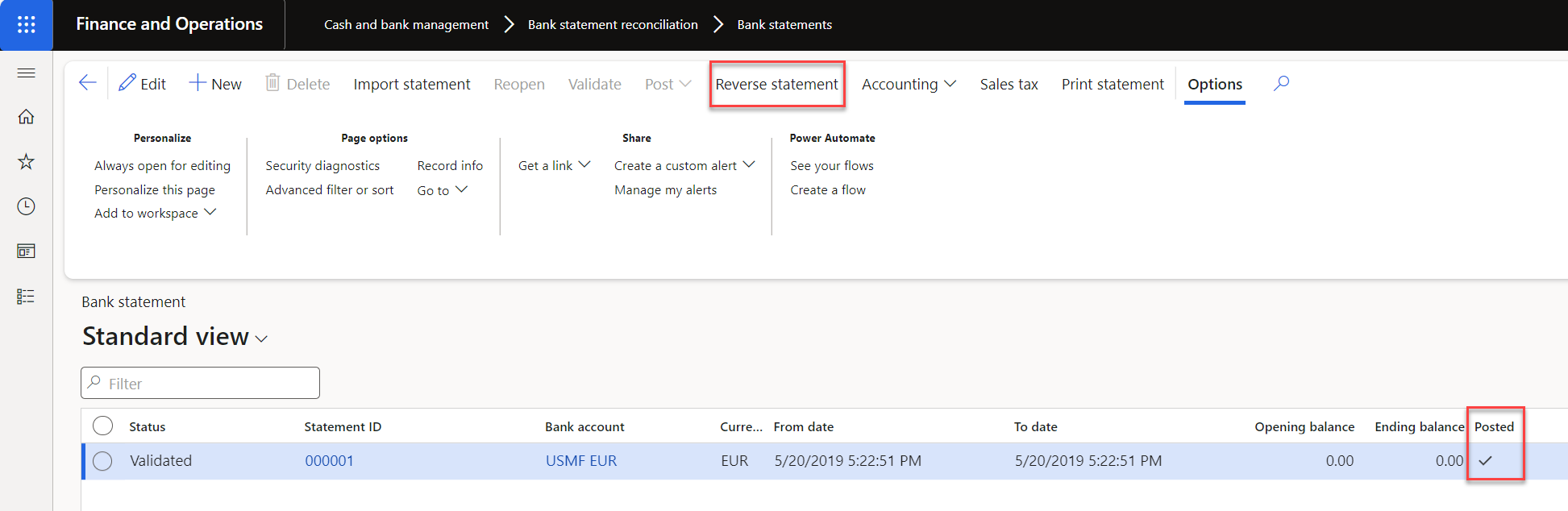Viewport: 1568px width, 511px height.
Task: Click New to create a bank statement
Action: tap(215, 84)
